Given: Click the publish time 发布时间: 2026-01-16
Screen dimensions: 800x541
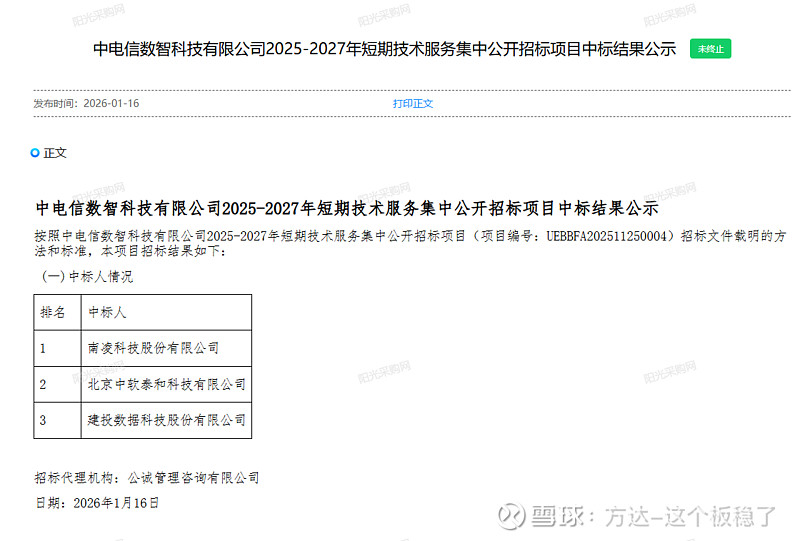Looking at the screenshot, I should [x=86, y=104].
